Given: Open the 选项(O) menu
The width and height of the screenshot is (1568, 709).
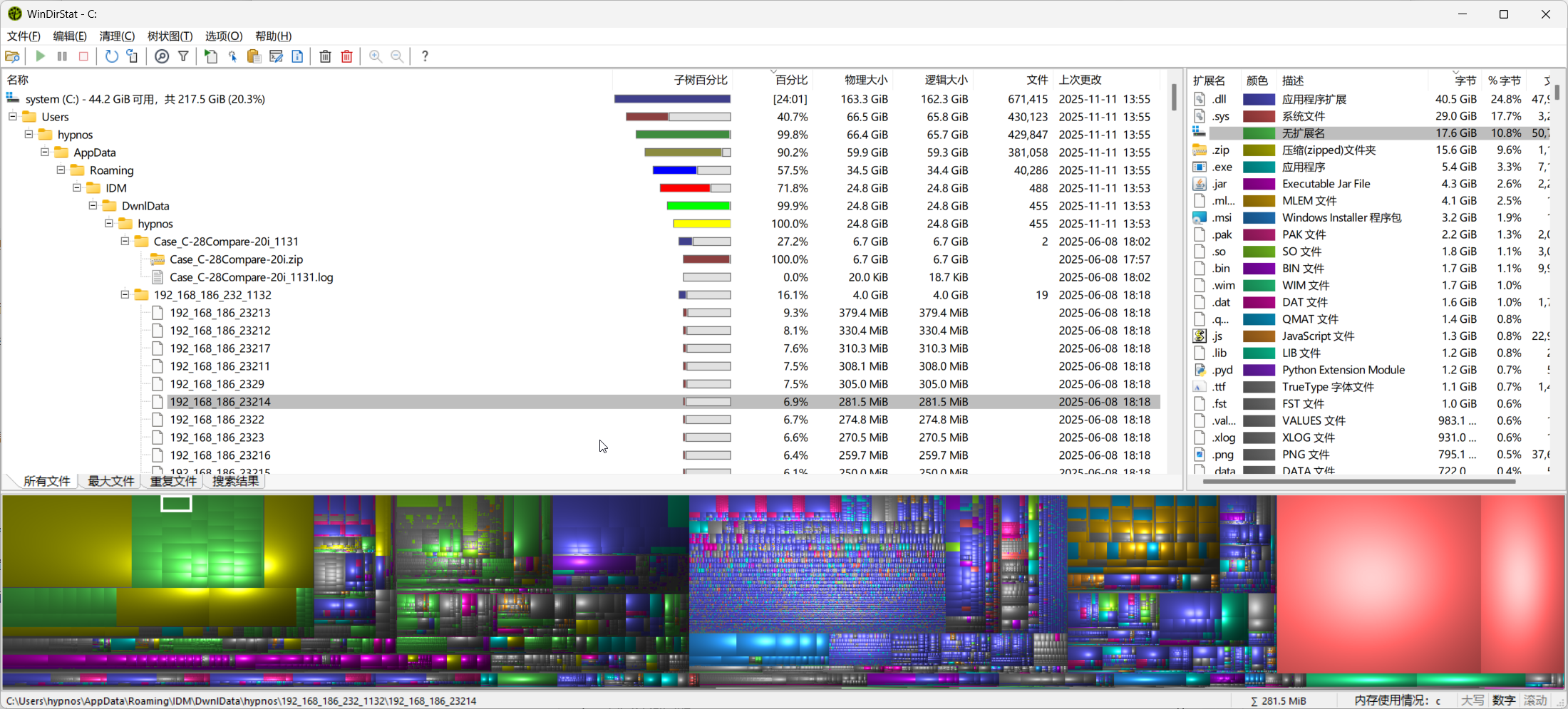Looking at the screenshot, I should pos(223,36).
